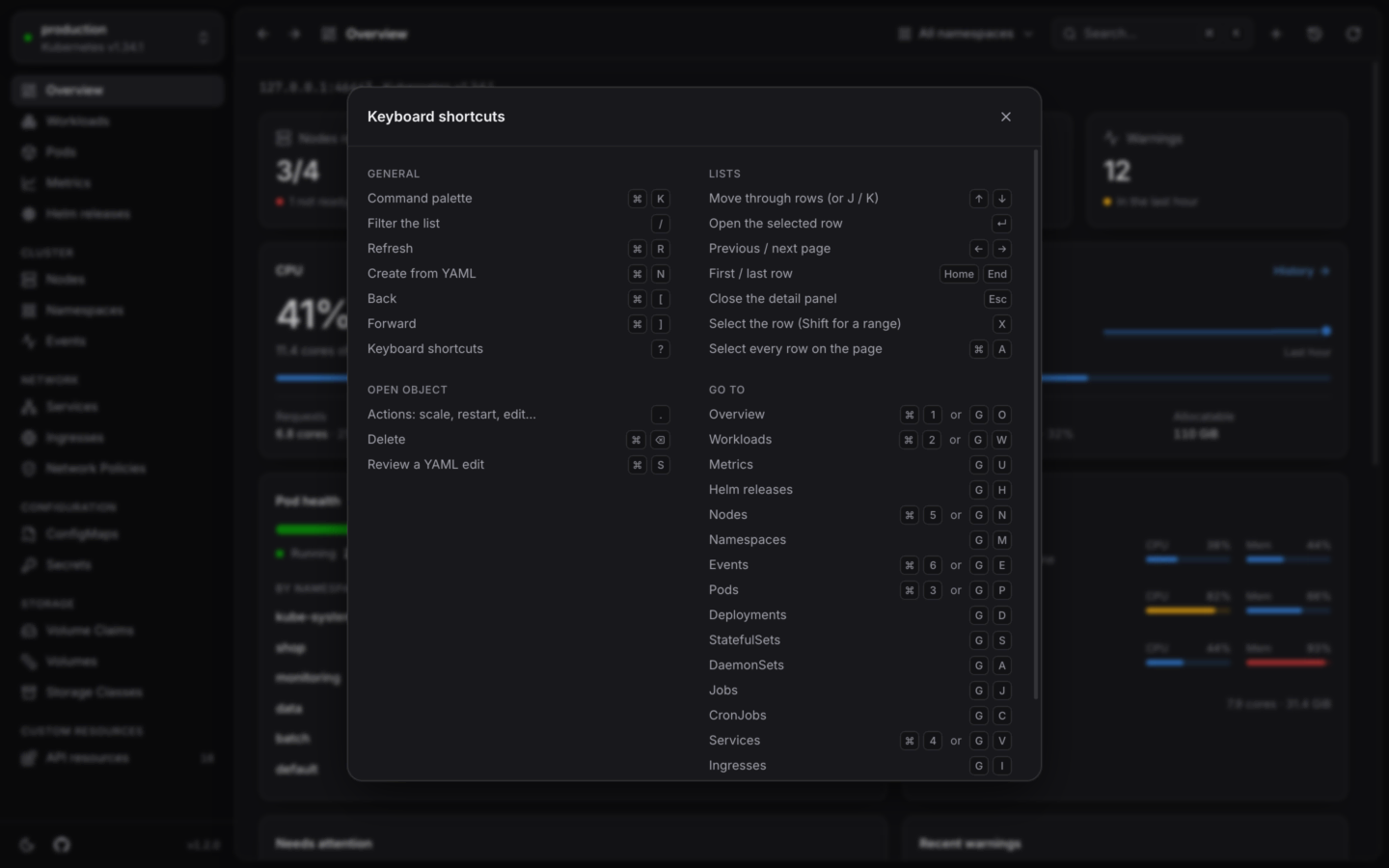The height and width of the screenshot is (868, 1389).
Task: Click the Enter key icon beside 'Open the selected row'
Action: pyautogui.click(x=1002, y=224)
